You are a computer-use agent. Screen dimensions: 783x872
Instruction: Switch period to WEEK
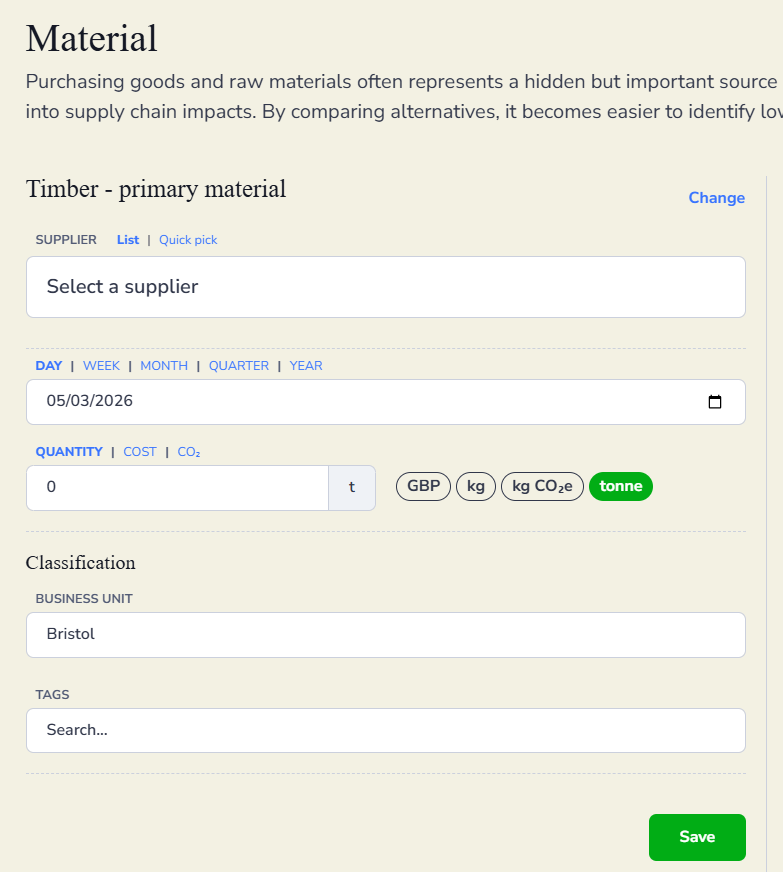pyautogui.click(x=101, y=366)
